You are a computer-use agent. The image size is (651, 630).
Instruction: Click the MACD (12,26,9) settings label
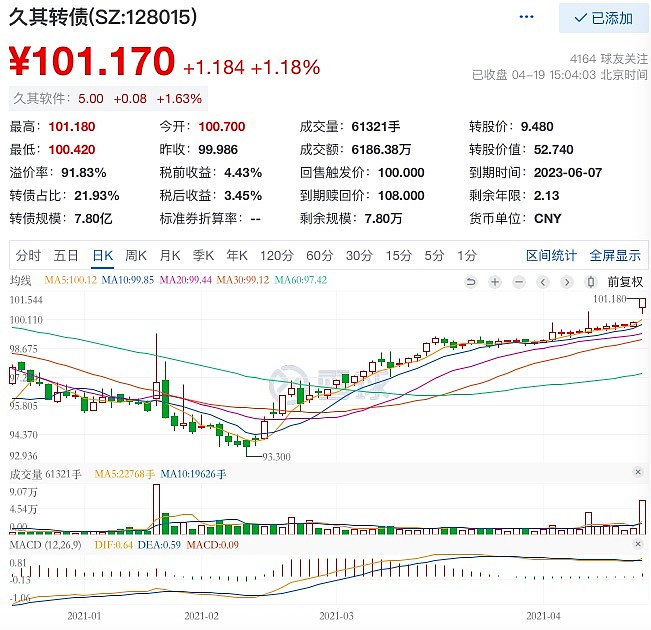(x=46, y=545)
